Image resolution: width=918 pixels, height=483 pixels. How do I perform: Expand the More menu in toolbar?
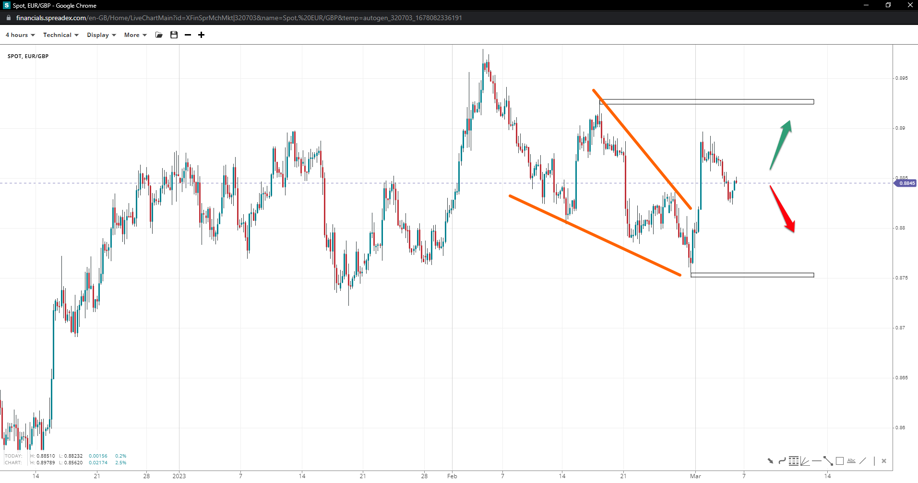pyautogui.click(x=135, y=35)
